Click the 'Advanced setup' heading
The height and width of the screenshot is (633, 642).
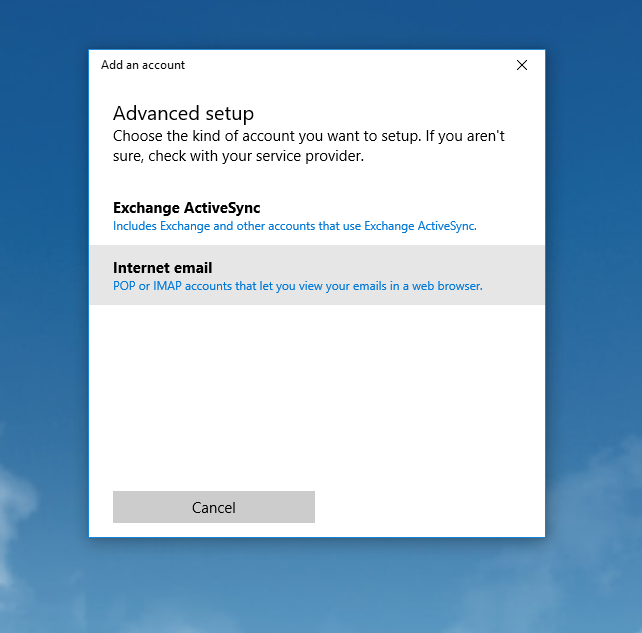tap(183, 113)
